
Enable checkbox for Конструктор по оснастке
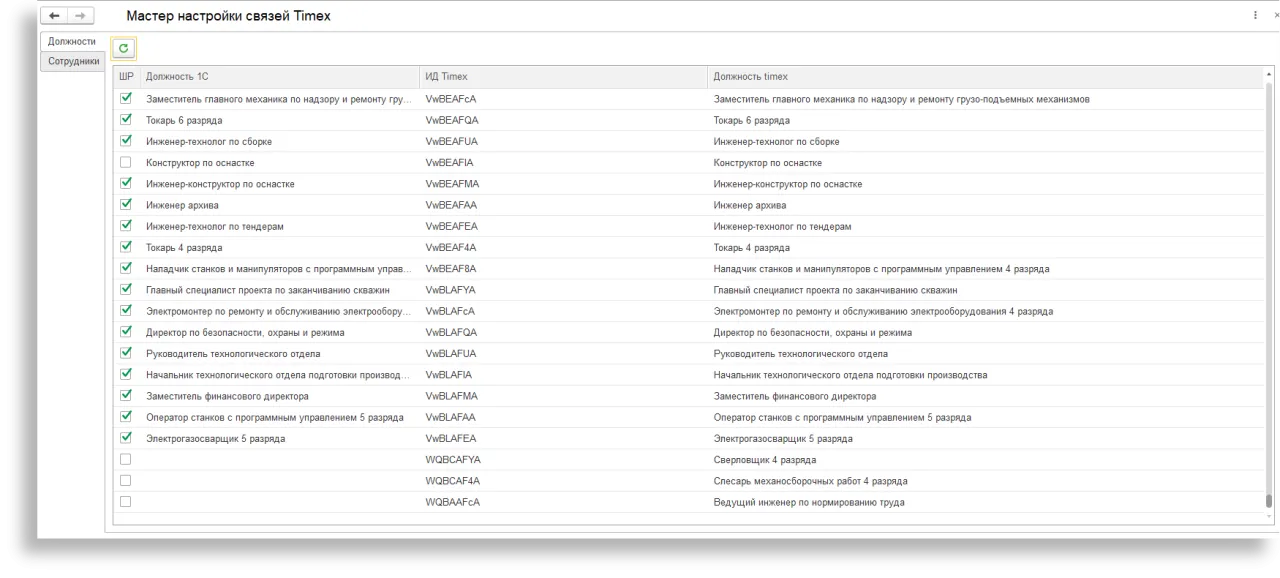pos(126,162)
